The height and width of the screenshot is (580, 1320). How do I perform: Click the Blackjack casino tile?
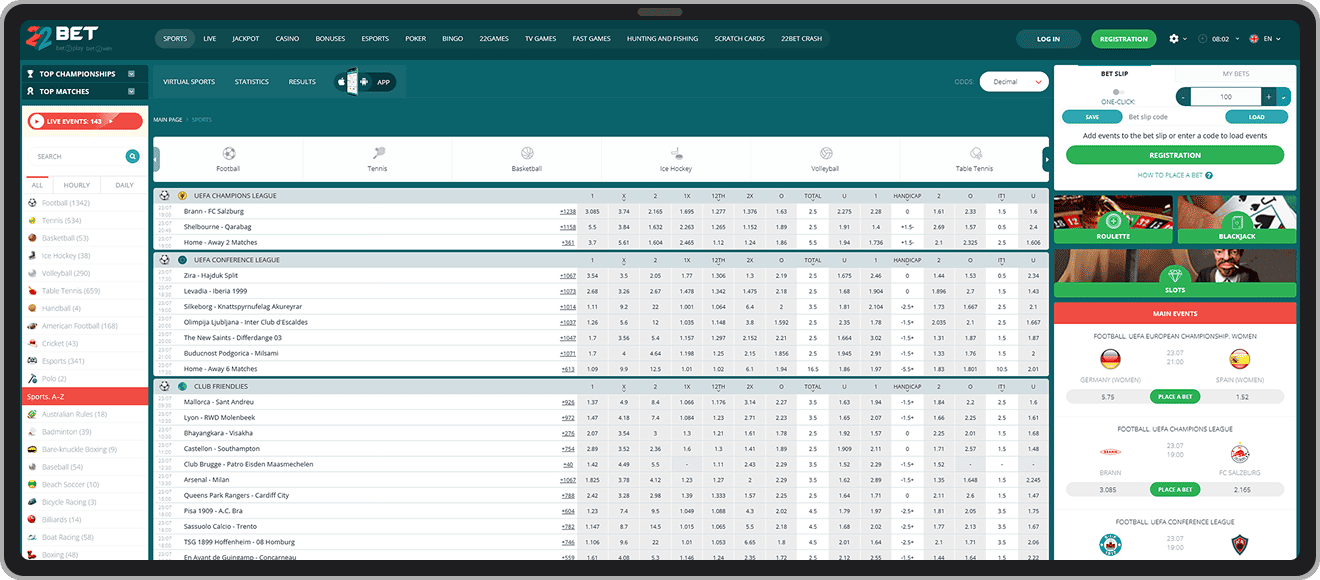pyautogui.click(x=1238, y=220)
